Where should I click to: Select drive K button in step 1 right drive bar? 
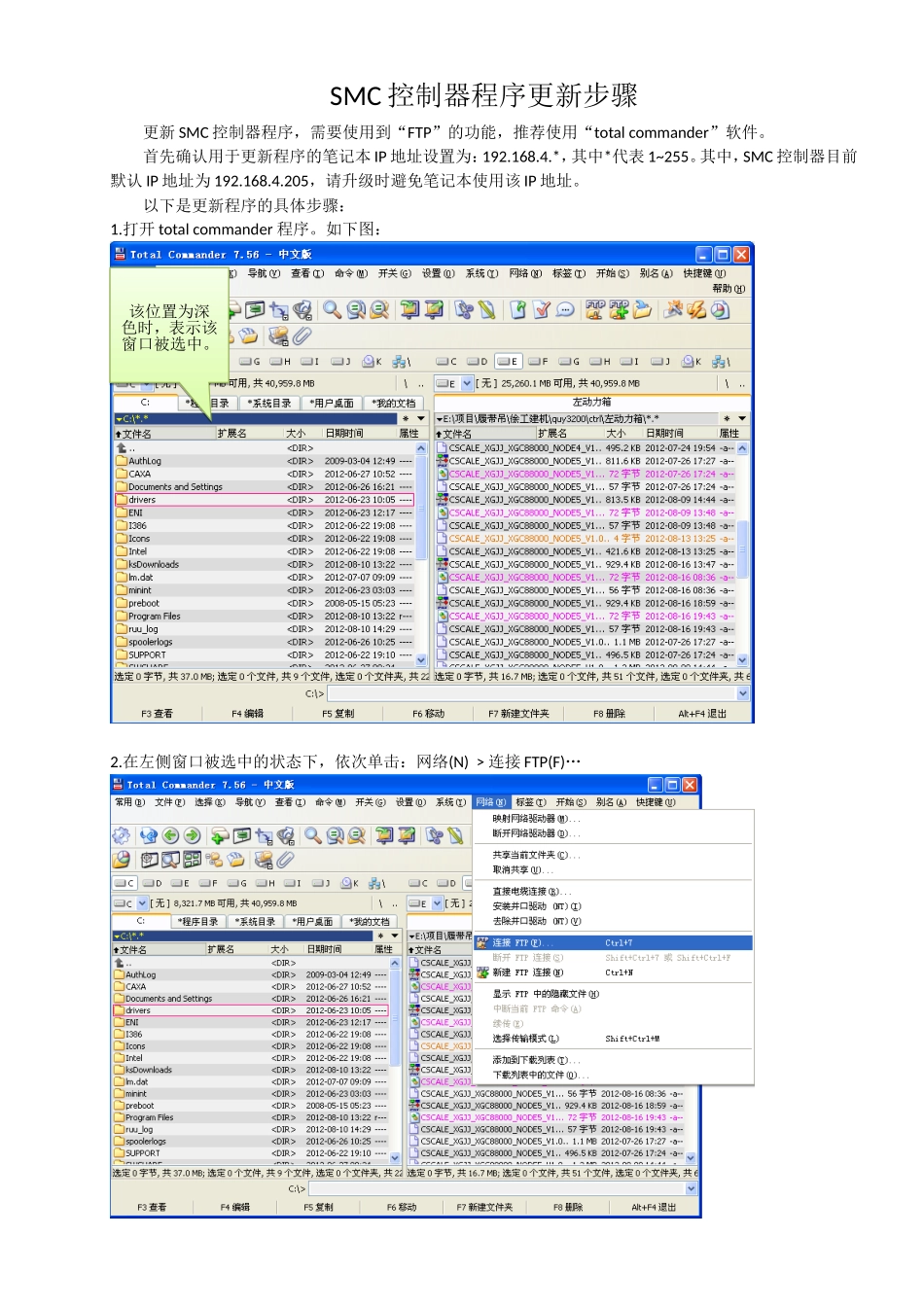coord(692,361)
